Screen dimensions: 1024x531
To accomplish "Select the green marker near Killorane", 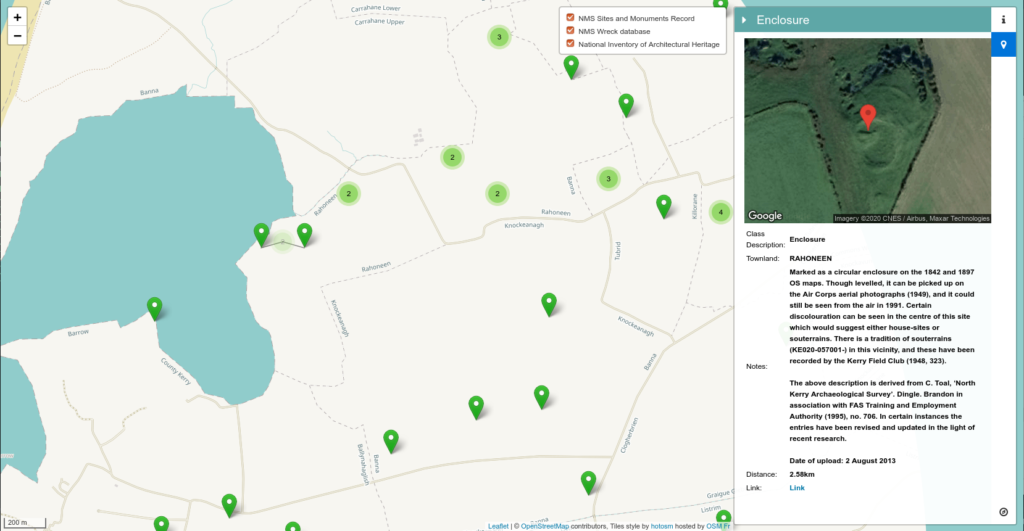I will coord(664,205).
